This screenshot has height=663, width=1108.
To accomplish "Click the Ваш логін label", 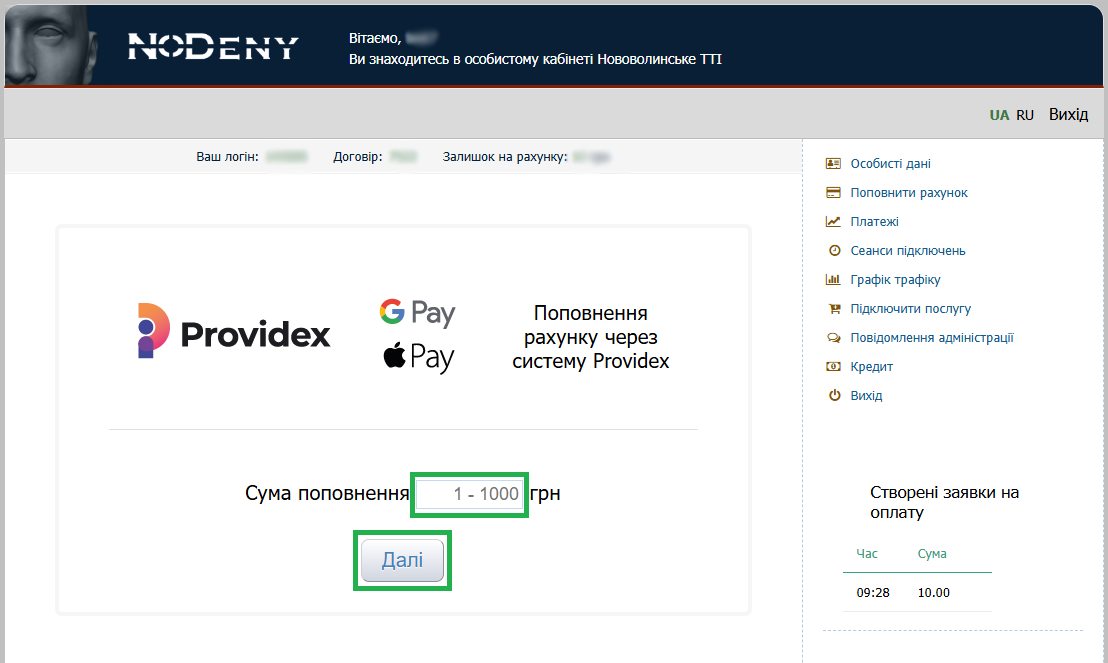I will click(227, 156).
